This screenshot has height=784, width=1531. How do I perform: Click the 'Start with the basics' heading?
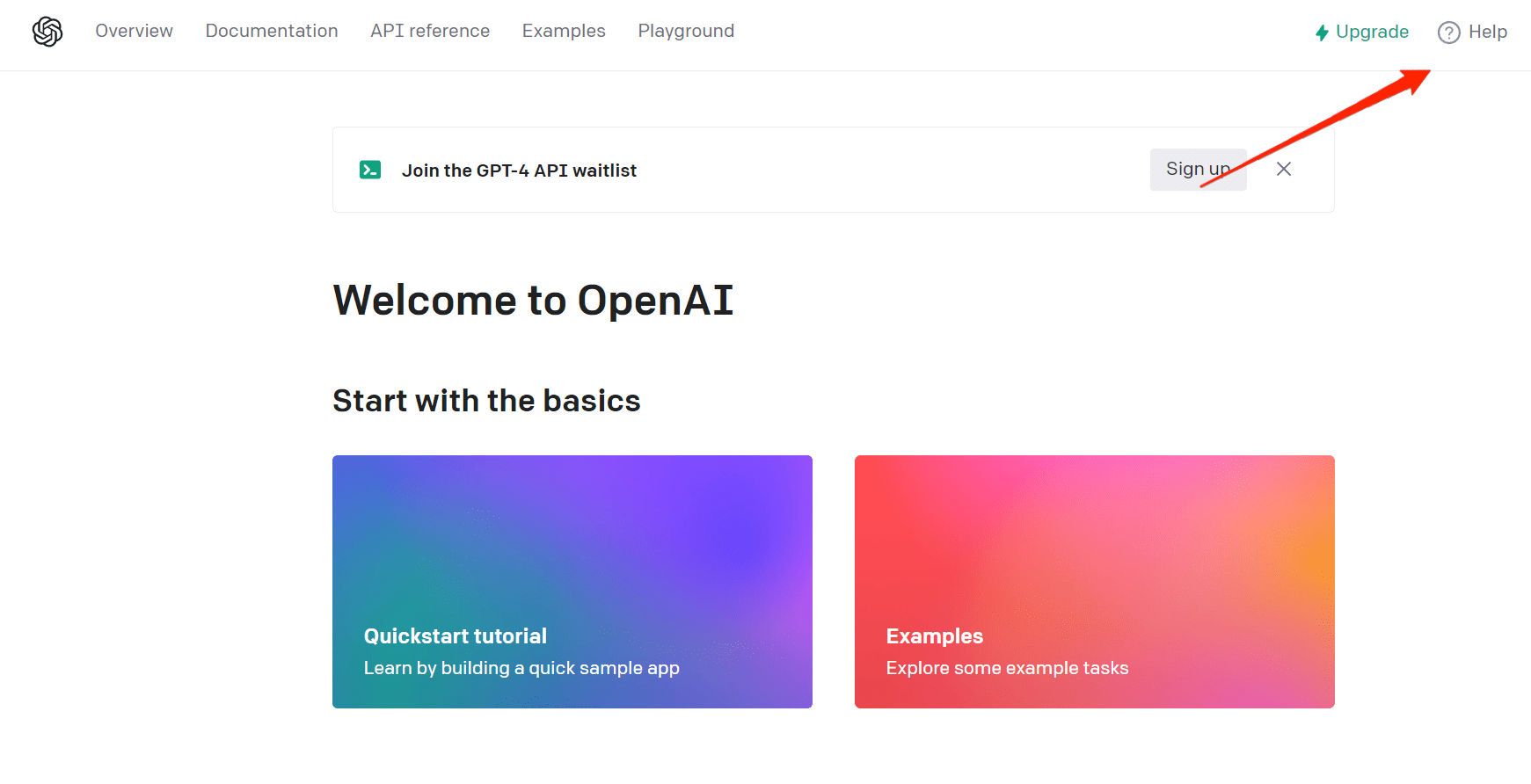tap(486, 401)
